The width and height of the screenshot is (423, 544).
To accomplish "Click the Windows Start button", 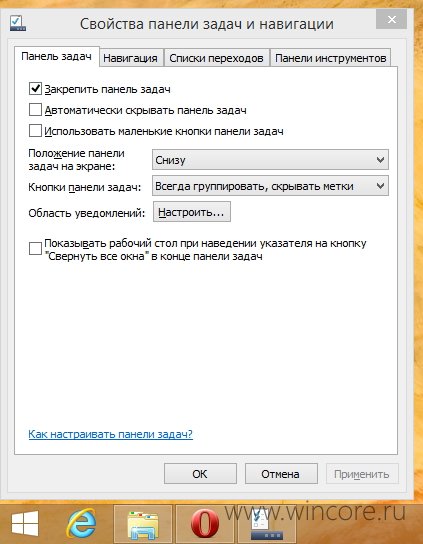I will 24,524.
